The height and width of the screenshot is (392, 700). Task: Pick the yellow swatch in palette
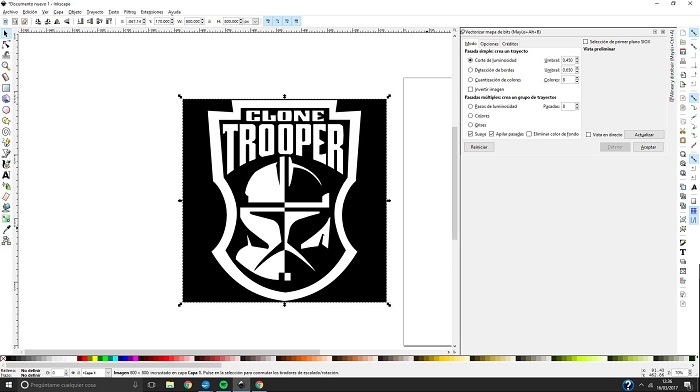pyautogui.click(x=95, y=359)
